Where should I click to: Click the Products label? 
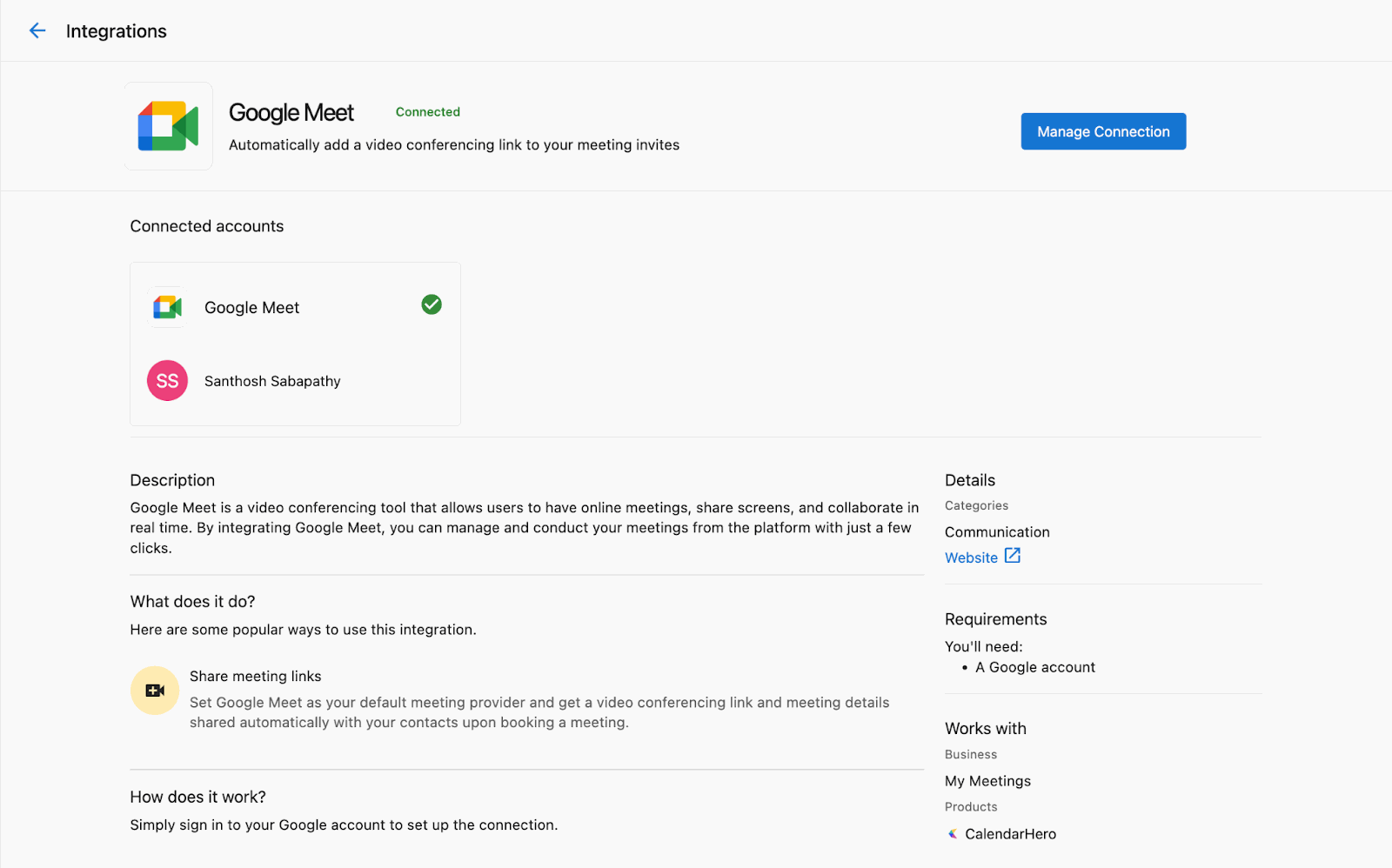click(x=971, y=807)
